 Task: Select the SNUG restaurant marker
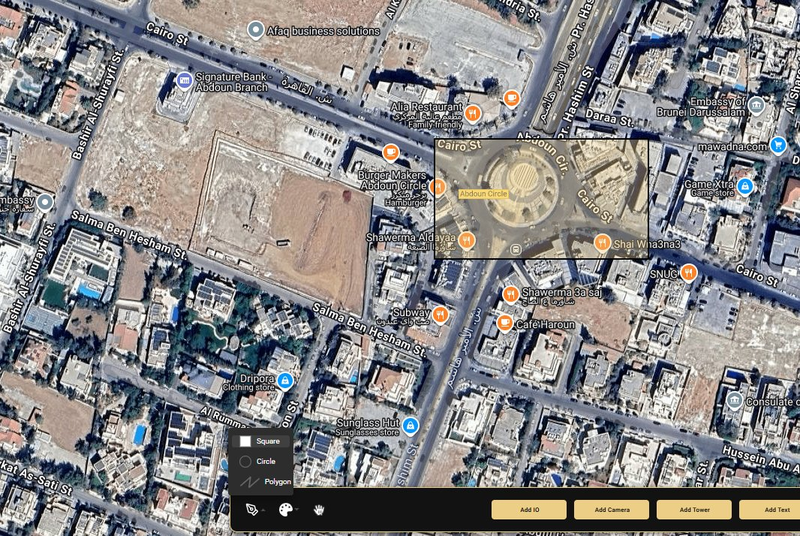[688, 273]
